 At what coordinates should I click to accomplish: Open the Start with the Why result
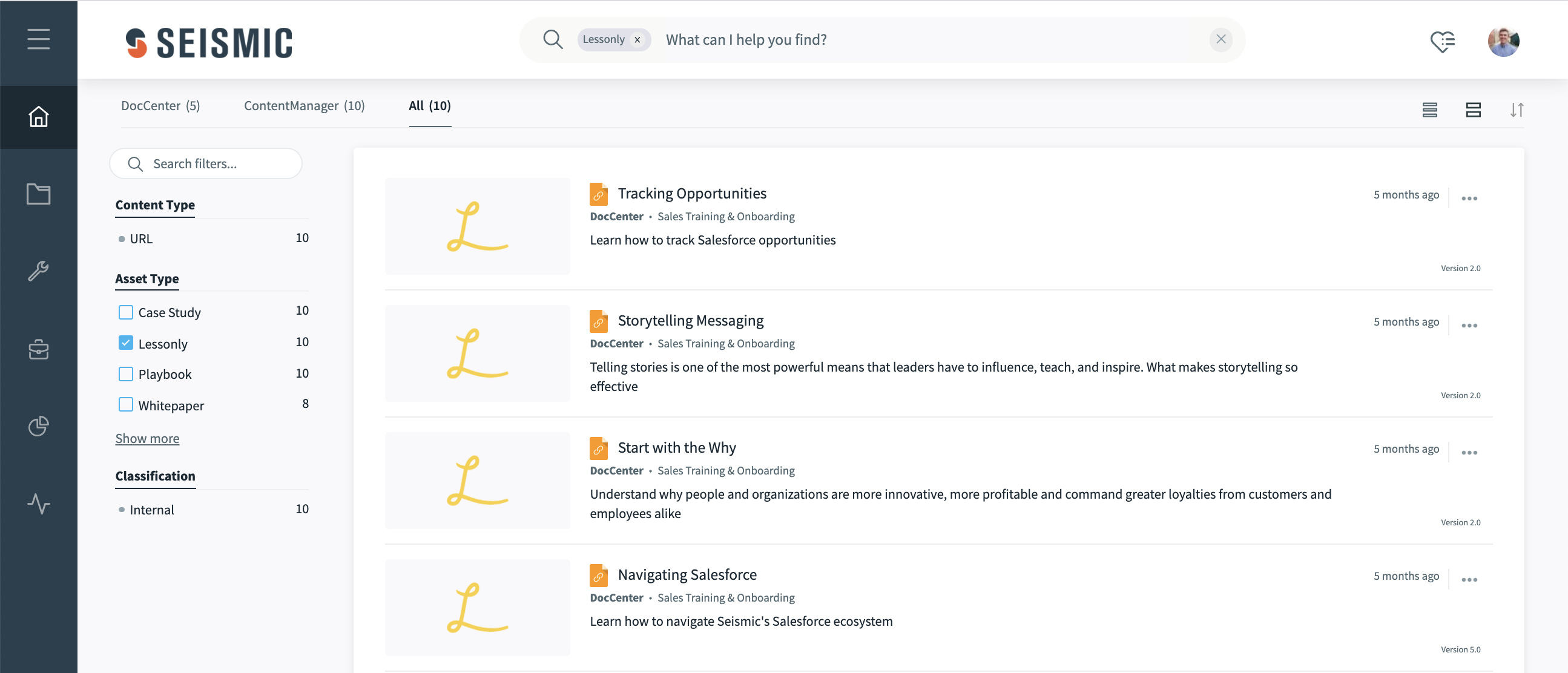tap(677, 448)
